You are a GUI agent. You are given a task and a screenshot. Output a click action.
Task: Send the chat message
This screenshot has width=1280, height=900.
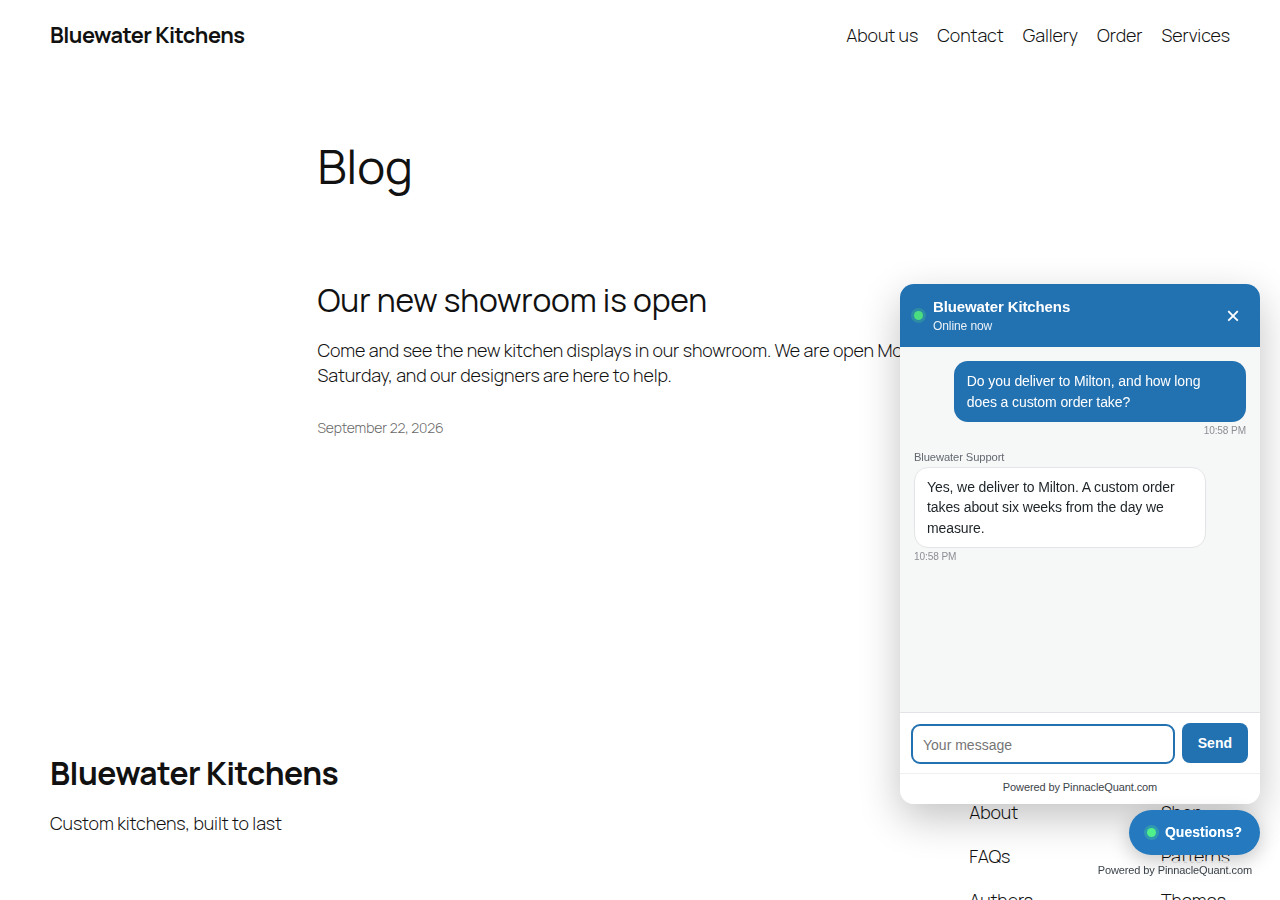pyautogui.click(x=1215, y=743)
